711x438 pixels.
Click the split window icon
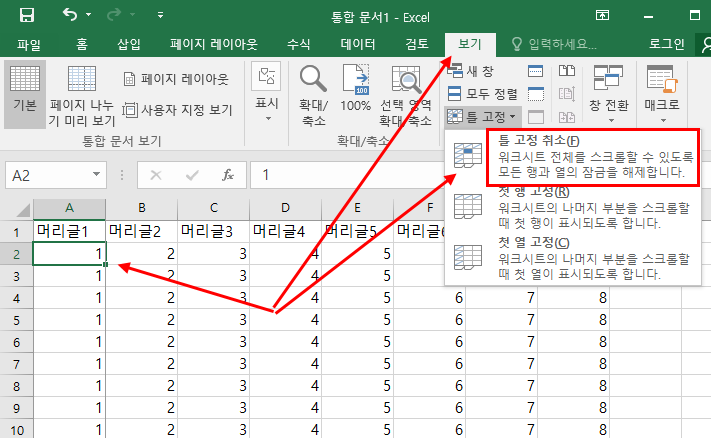536,71
